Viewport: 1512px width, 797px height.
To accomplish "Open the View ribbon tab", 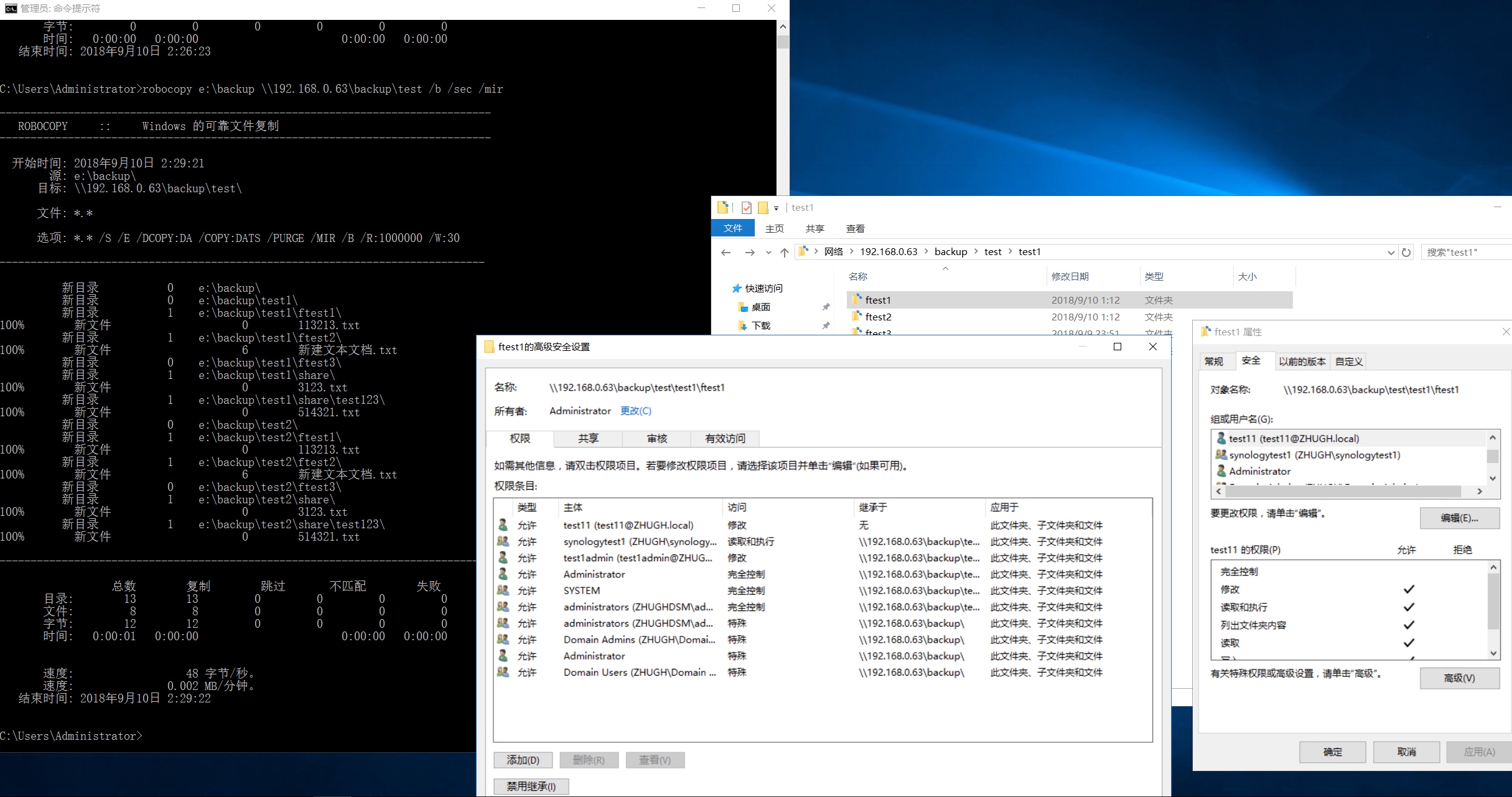I will click(x=856, y=228).
